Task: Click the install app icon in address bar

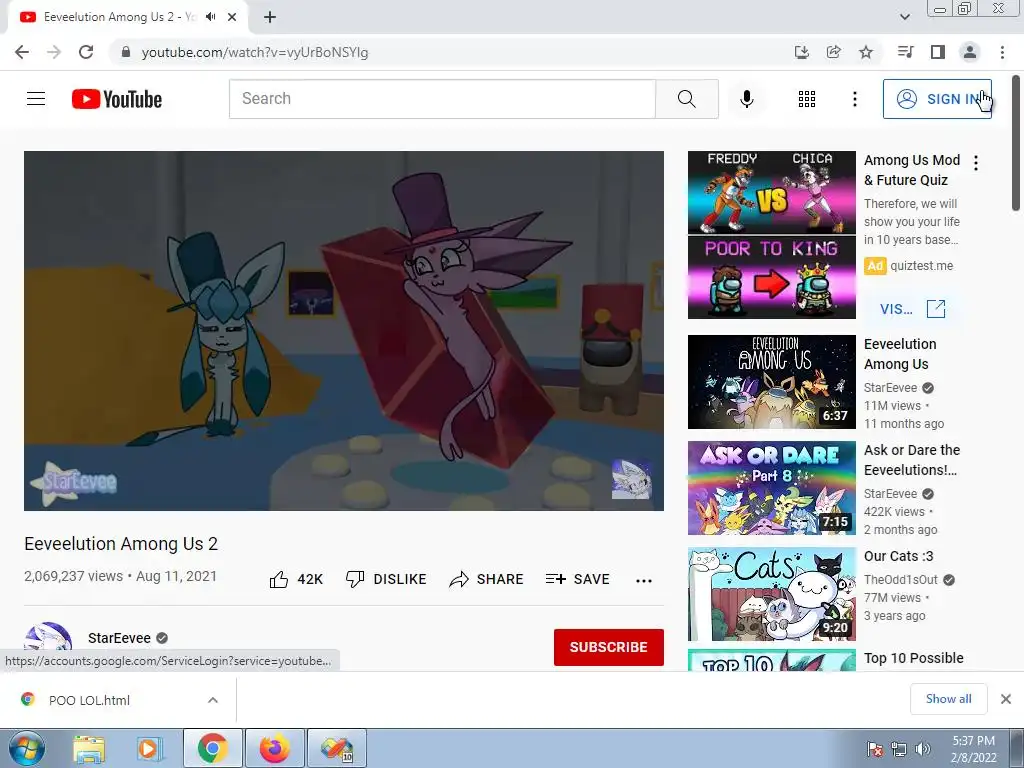Action: 802,52
